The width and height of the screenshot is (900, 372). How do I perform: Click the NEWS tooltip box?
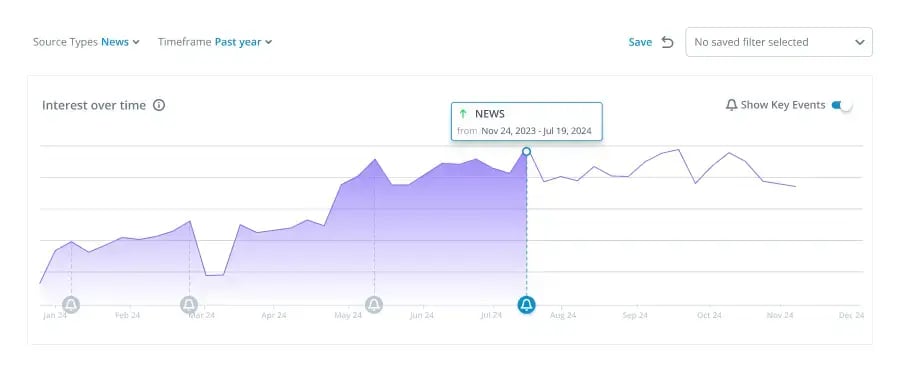coord(526,122)
